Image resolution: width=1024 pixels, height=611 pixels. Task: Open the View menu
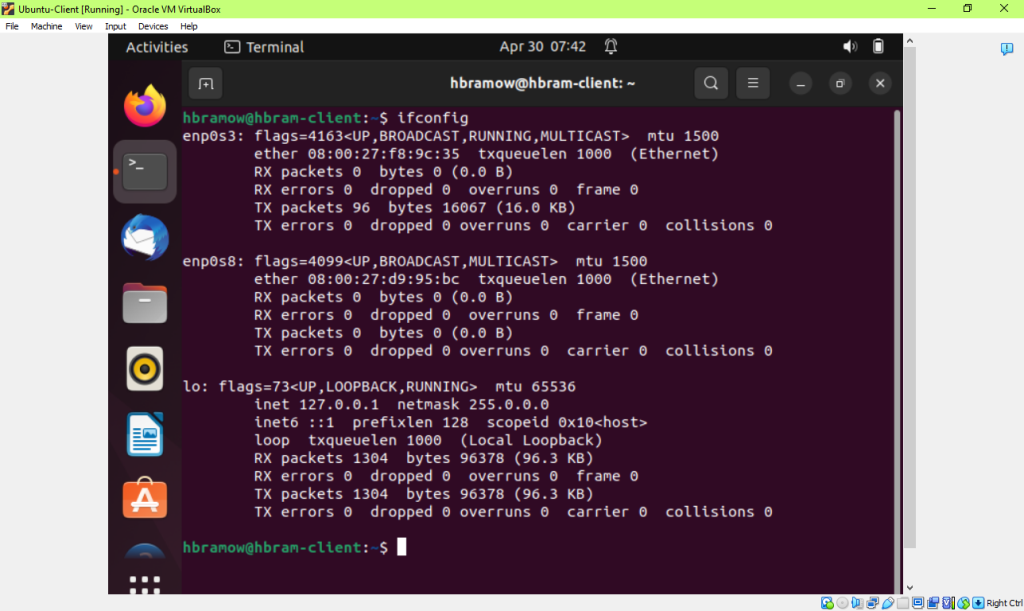coord(84,26)
